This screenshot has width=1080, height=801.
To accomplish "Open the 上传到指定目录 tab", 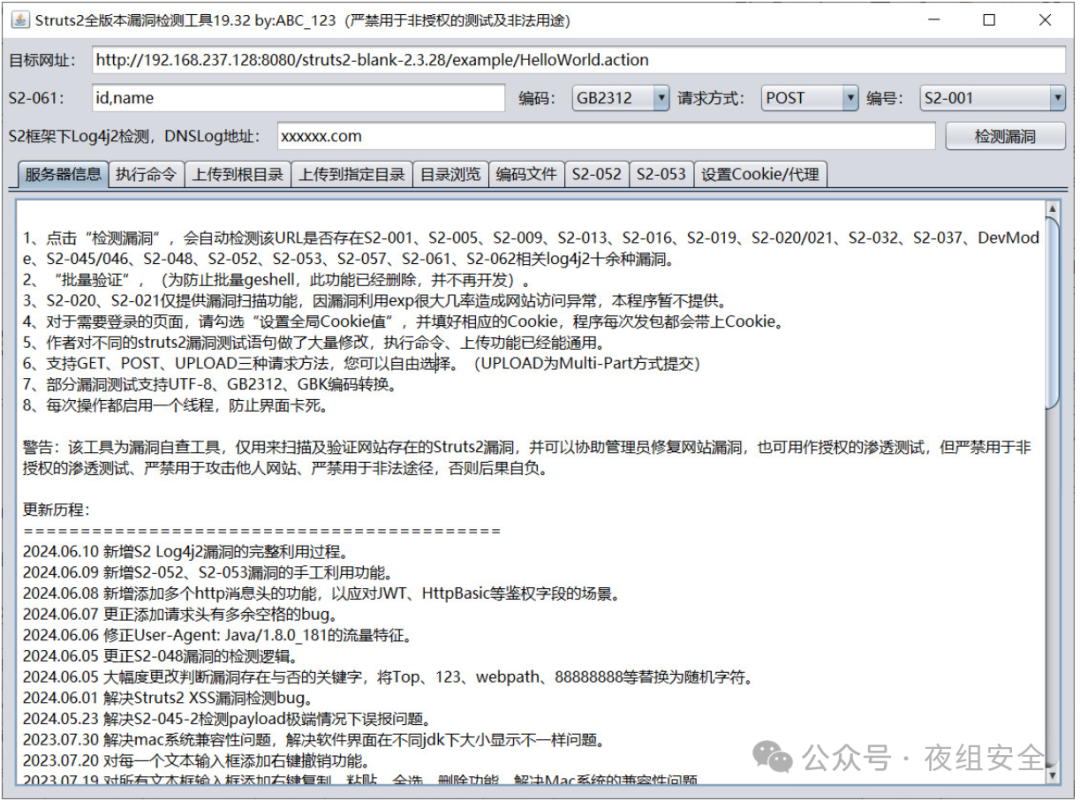I will pyautogui.click(x=352, y=174).
